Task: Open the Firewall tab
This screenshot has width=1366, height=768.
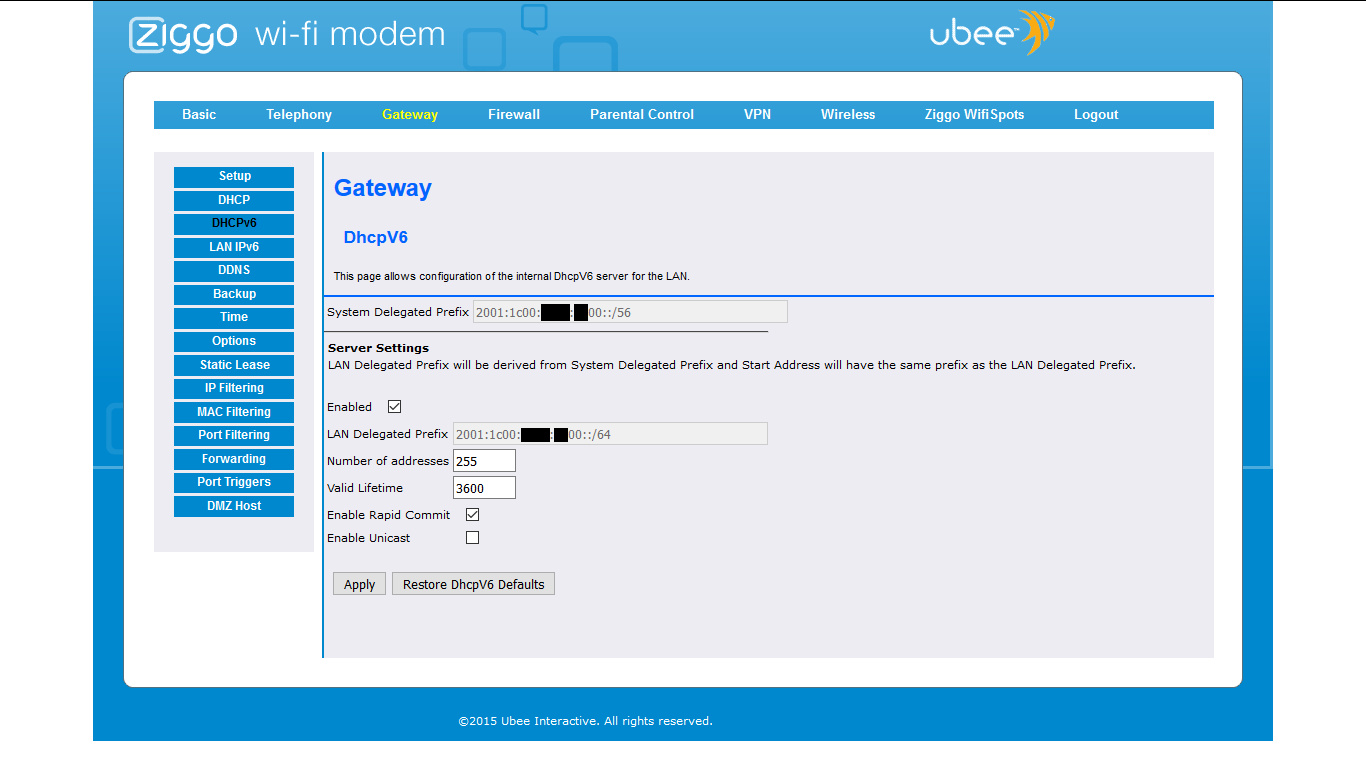Action: pos(514,115)
